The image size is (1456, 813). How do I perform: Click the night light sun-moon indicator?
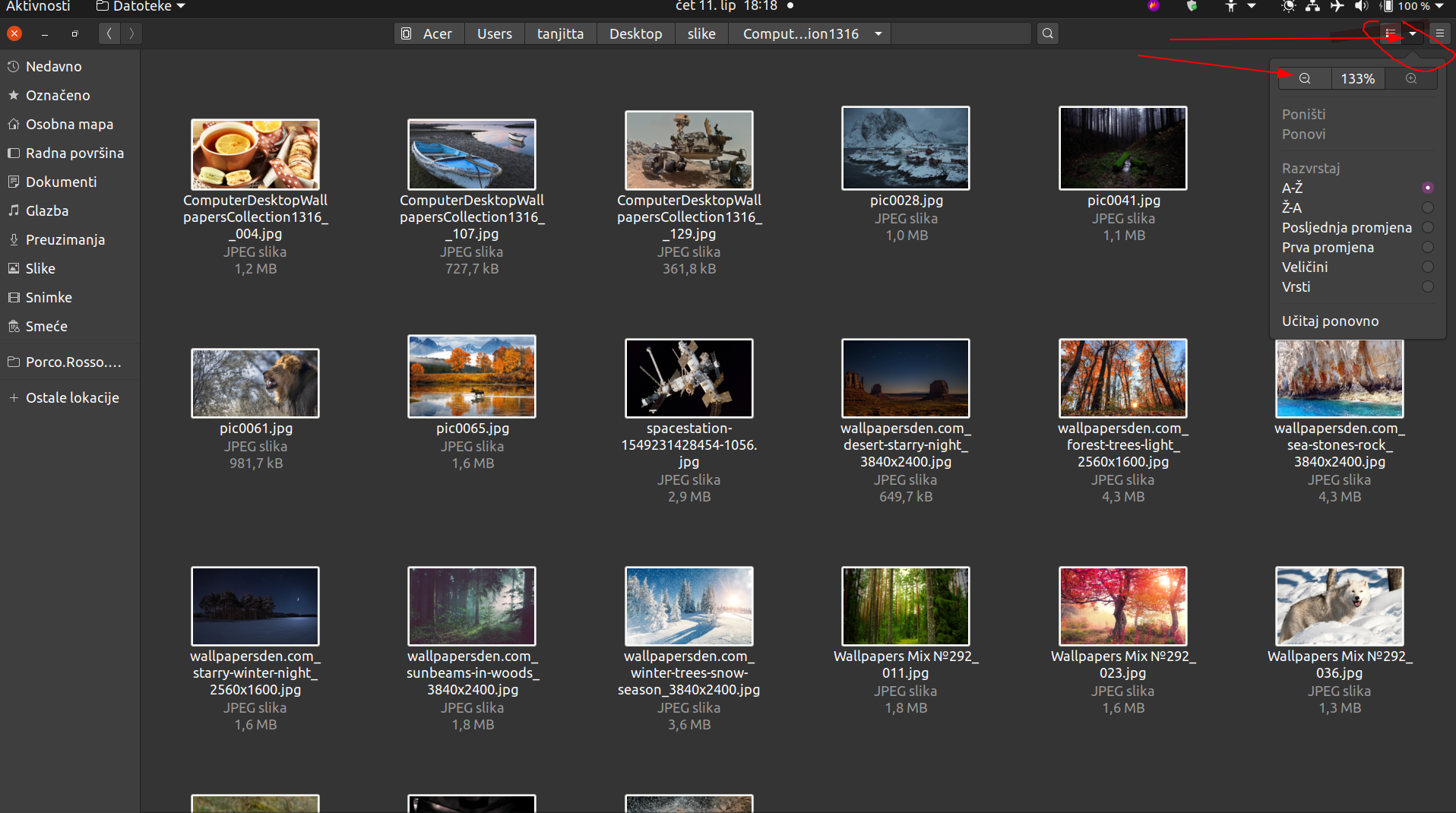coord(1289,6)
